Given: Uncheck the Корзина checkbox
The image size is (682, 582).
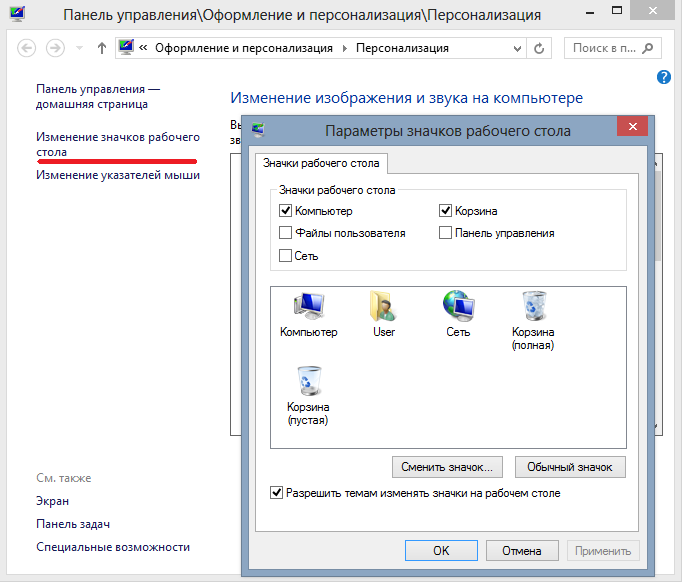Looking at the screenshot, I should coord(445,211).
